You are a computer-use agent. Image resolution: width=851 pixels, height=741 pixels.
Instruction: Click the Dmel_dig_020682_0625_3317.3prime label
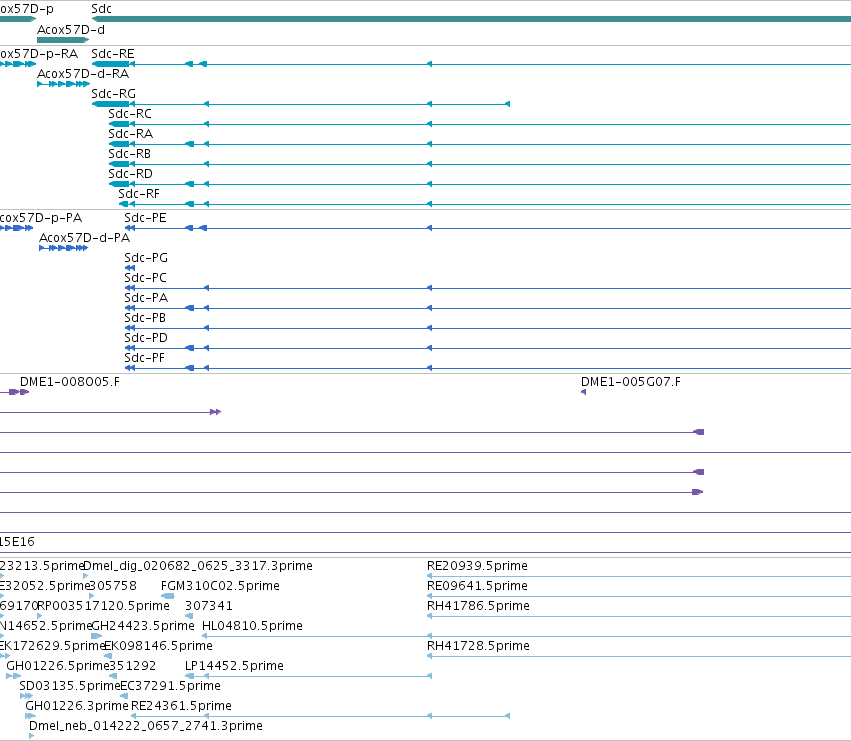pos(198,566)
